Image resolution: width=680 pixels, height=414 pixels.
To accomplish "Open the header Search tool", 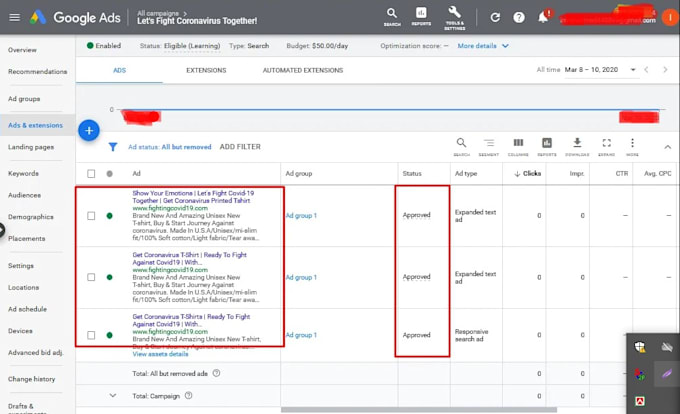I will coord(392,17).
